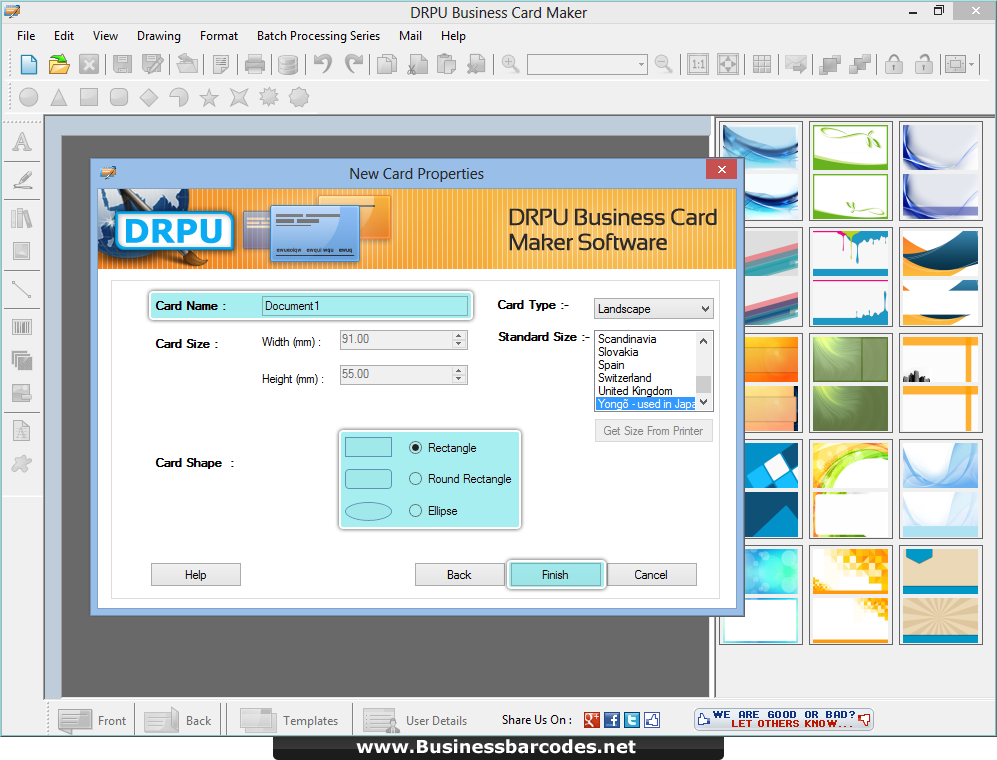
Task: Click the Save floppy disk icon
Action: (x=122, y=64)
